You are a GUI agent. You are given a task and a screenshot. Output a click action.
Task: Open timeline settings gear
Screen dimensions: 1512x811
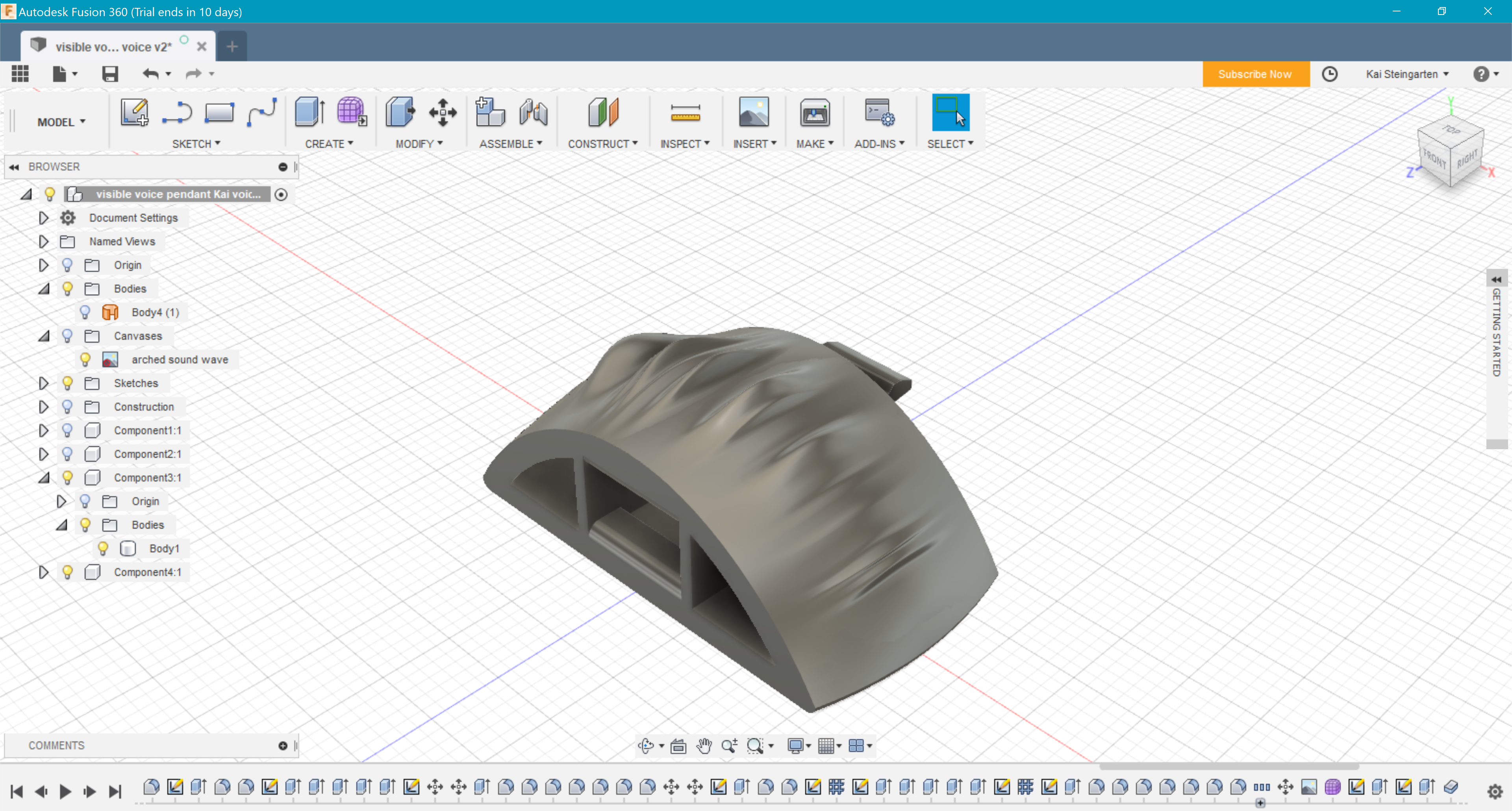[x=1495, y=792]
